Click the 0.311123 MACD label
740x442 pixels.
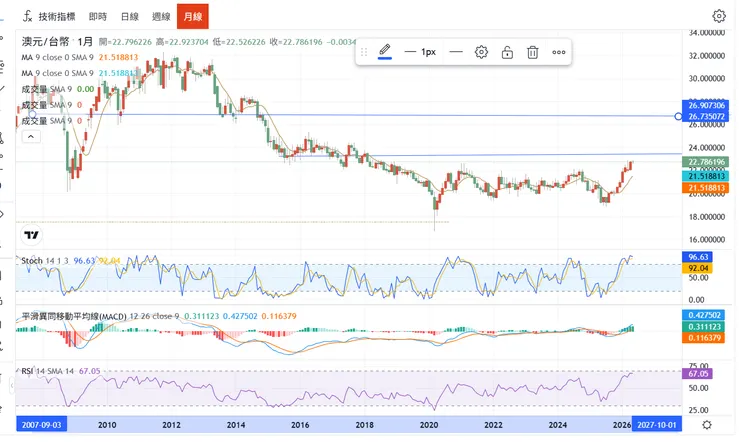click(x=704, y=326)
